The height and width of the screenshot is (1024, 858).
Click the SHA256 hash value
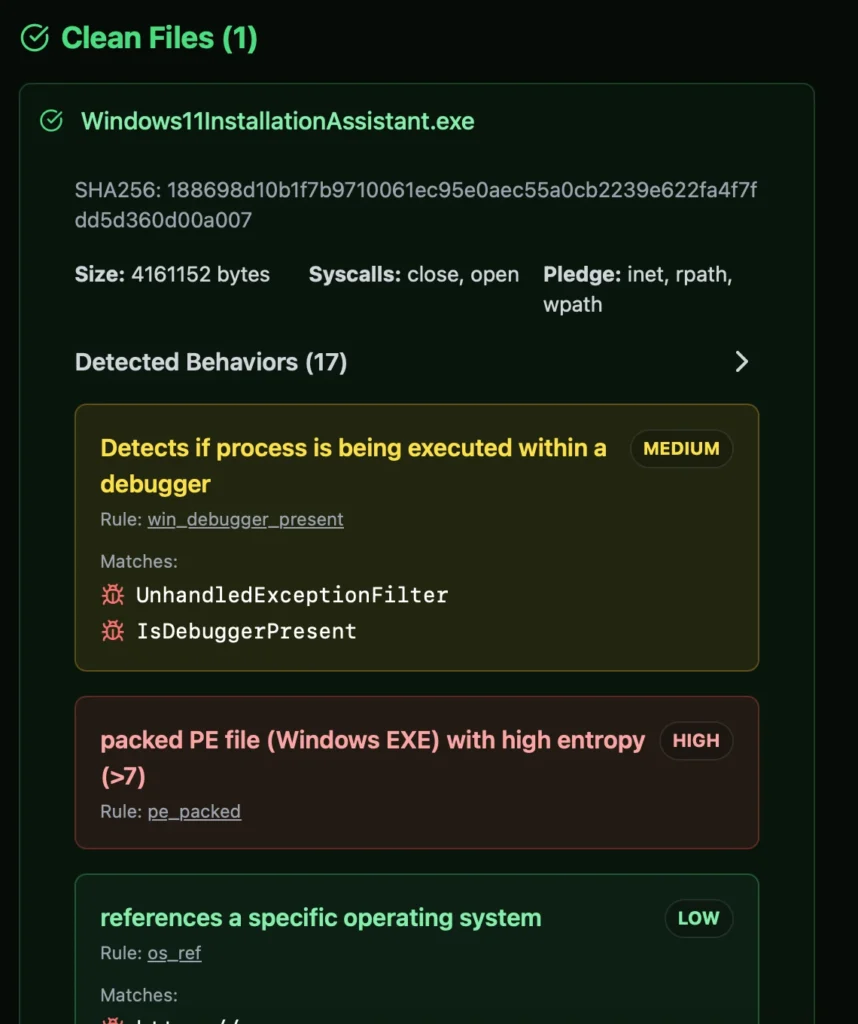pos(415,205)
